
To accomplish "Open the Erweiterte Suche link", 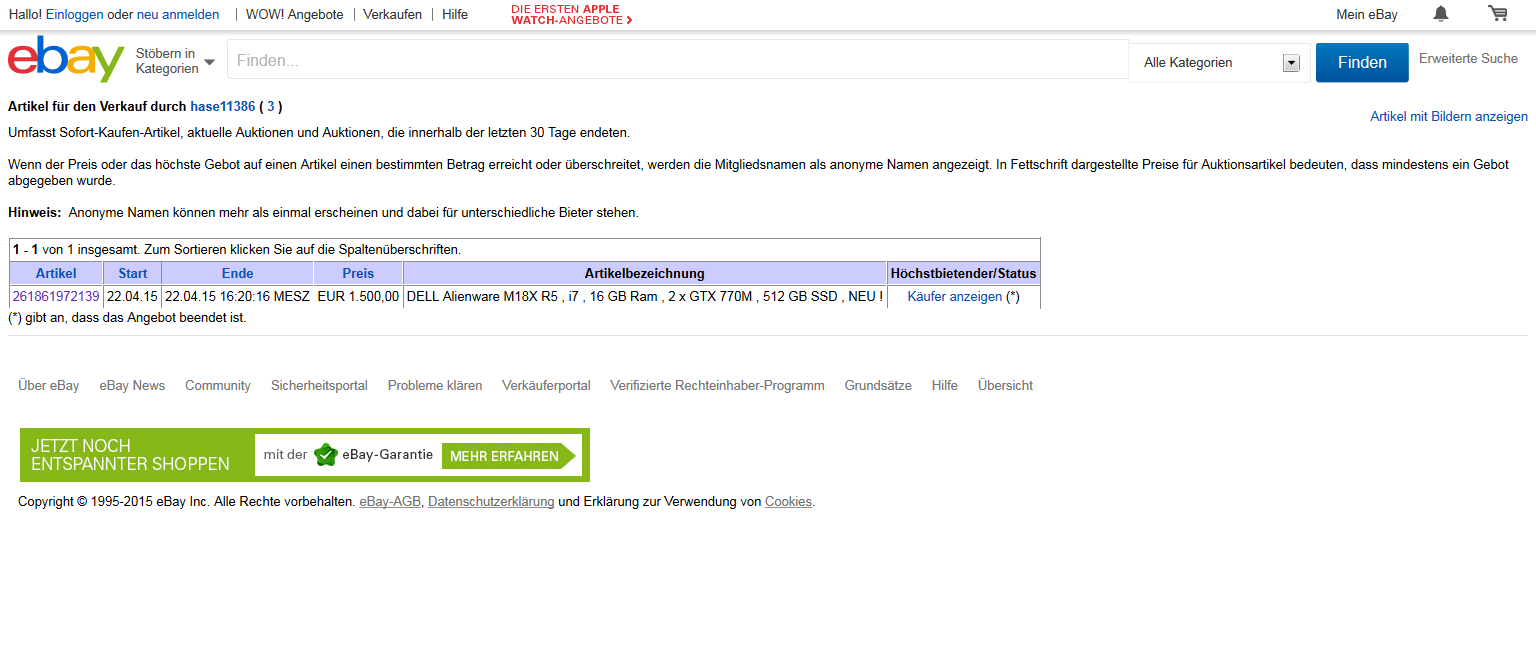I will click(1468, 59).
